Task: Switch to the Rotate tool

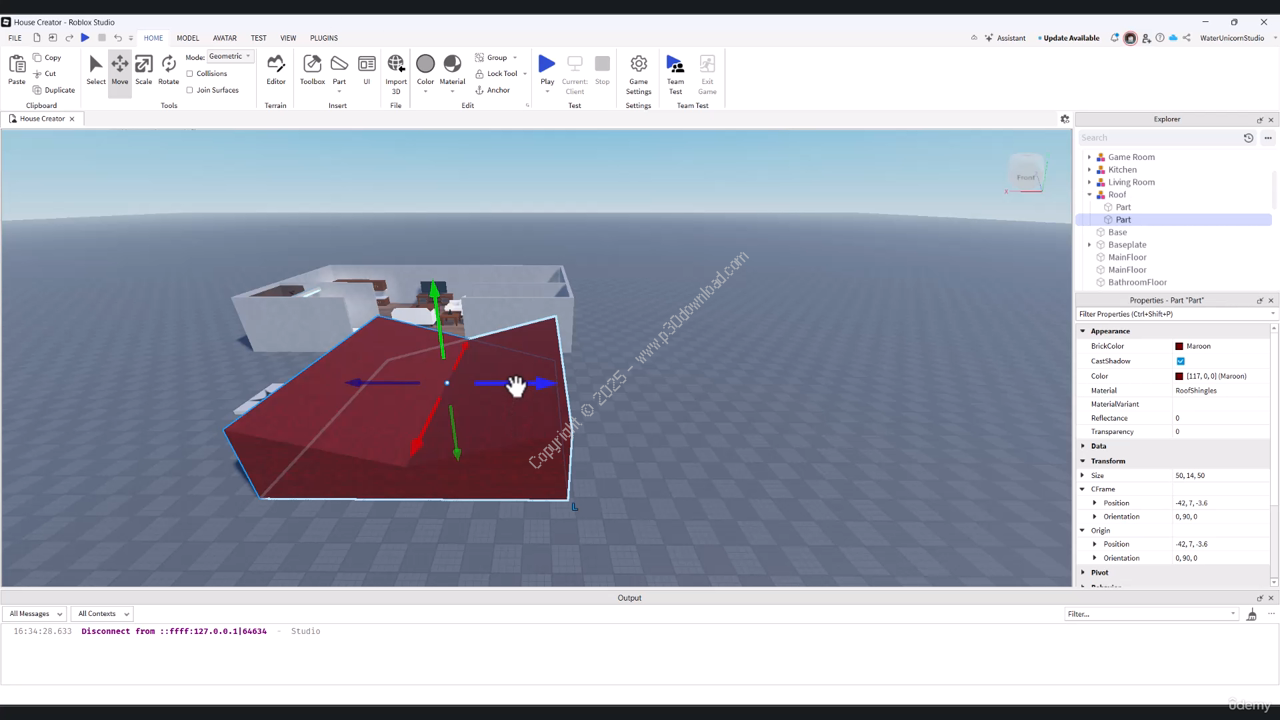Action: 169,70
